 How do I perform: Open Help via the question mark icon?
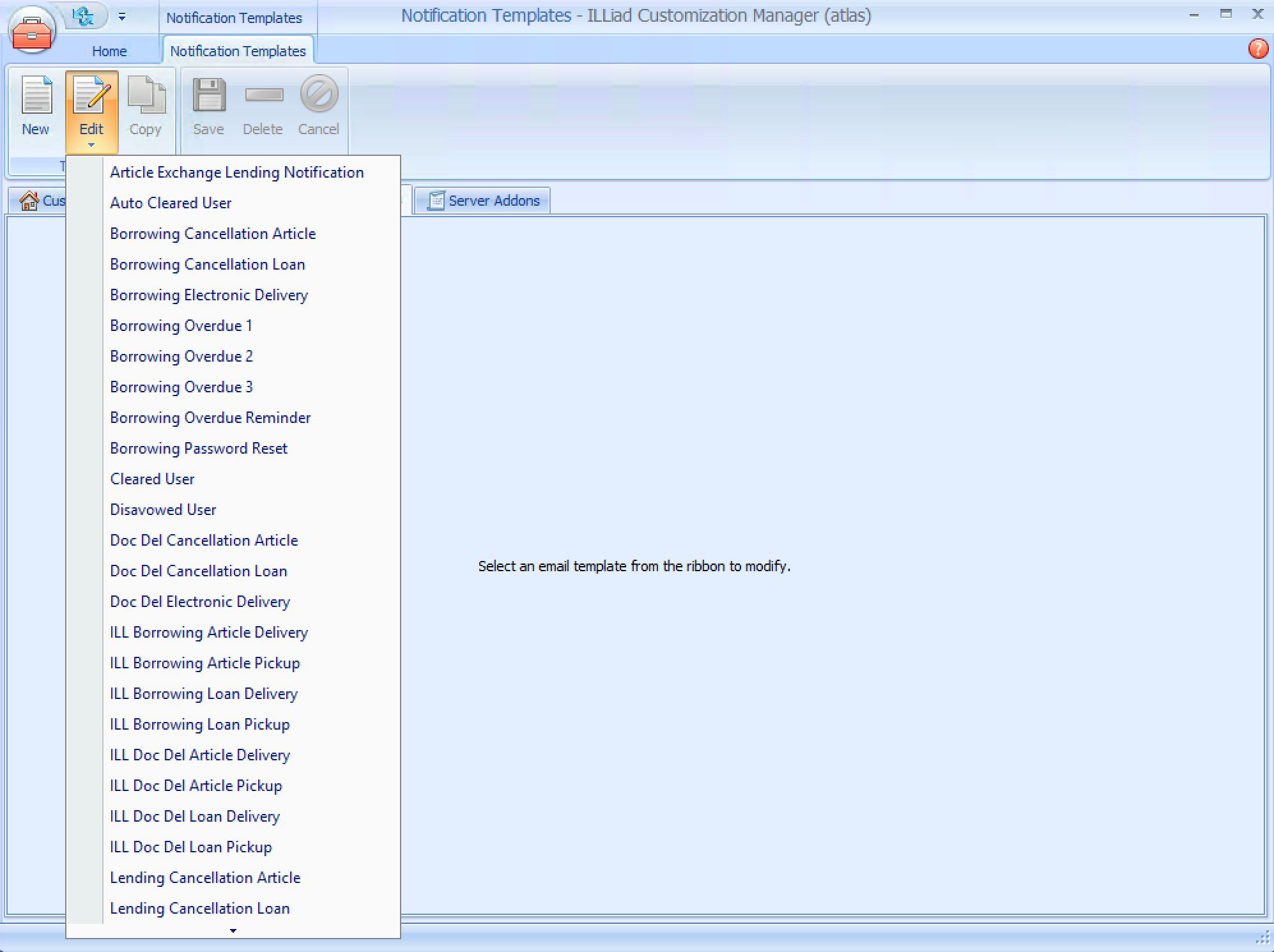coord(1258,49)
